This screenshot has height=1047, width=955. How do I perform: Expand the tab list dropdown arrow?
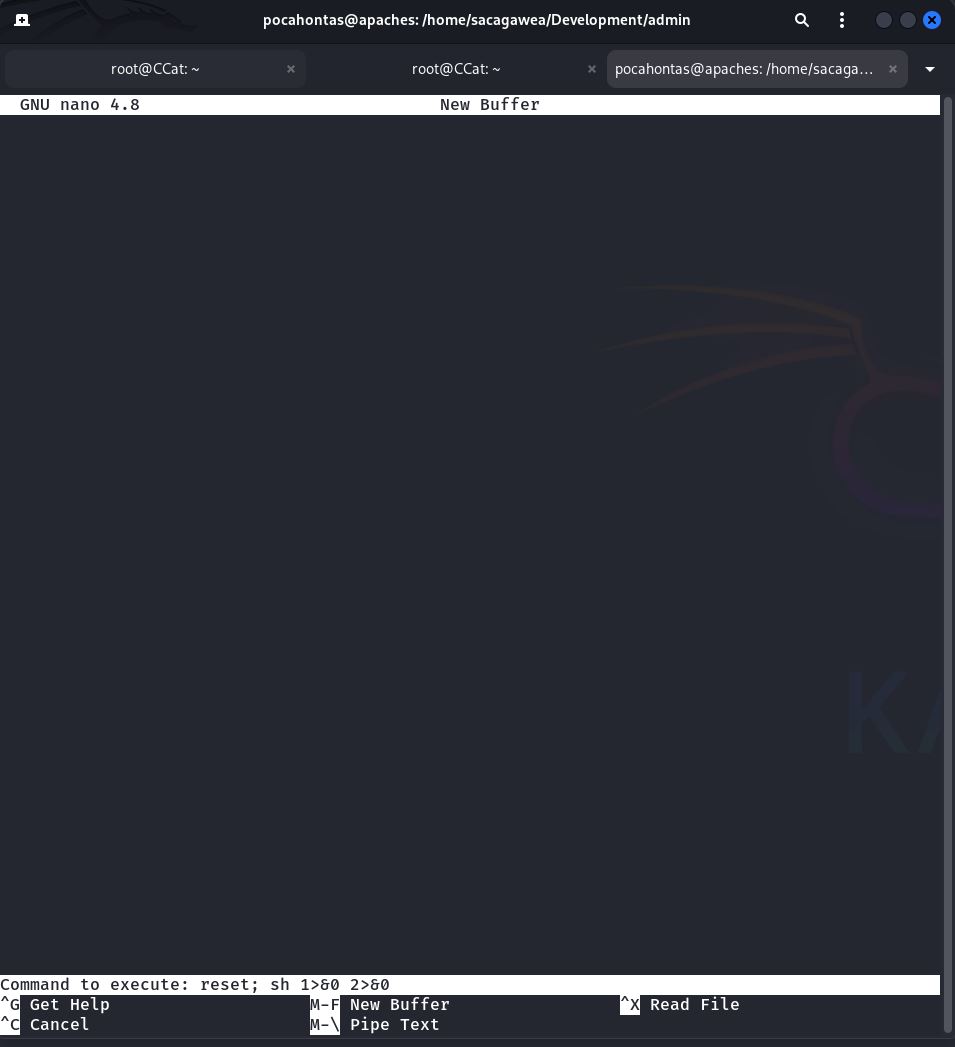930,69
